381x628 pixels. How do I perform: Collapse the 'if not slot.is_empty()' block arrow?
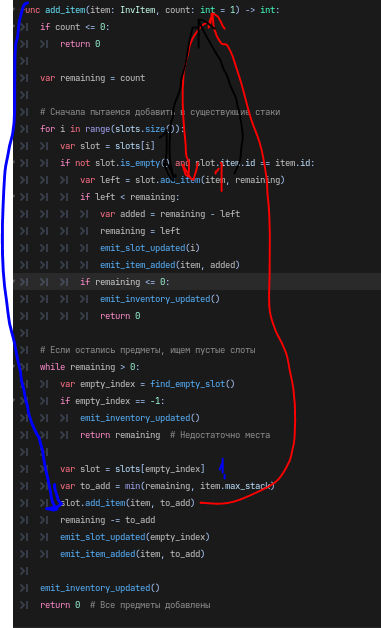pyautogui.click(x=15, y=163)
